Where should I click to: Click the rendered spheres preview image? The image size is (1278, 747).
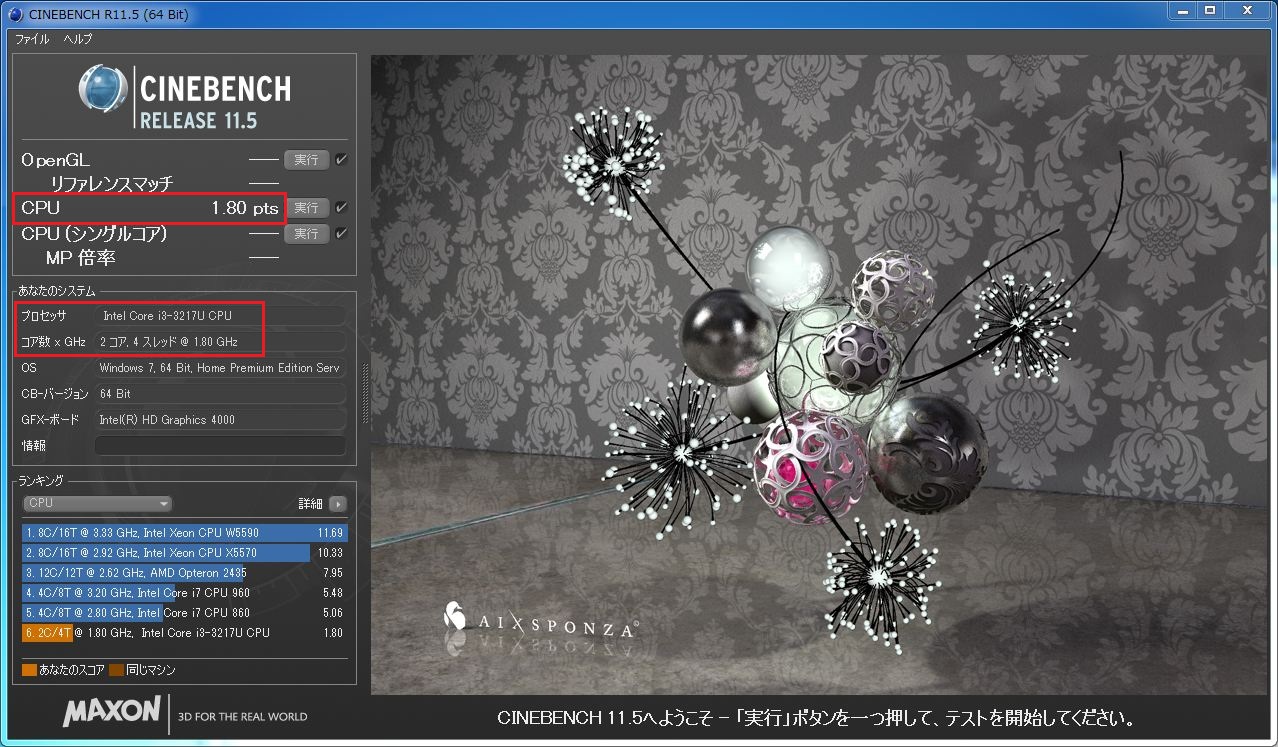pyautogui.click(x=819, y=375)
